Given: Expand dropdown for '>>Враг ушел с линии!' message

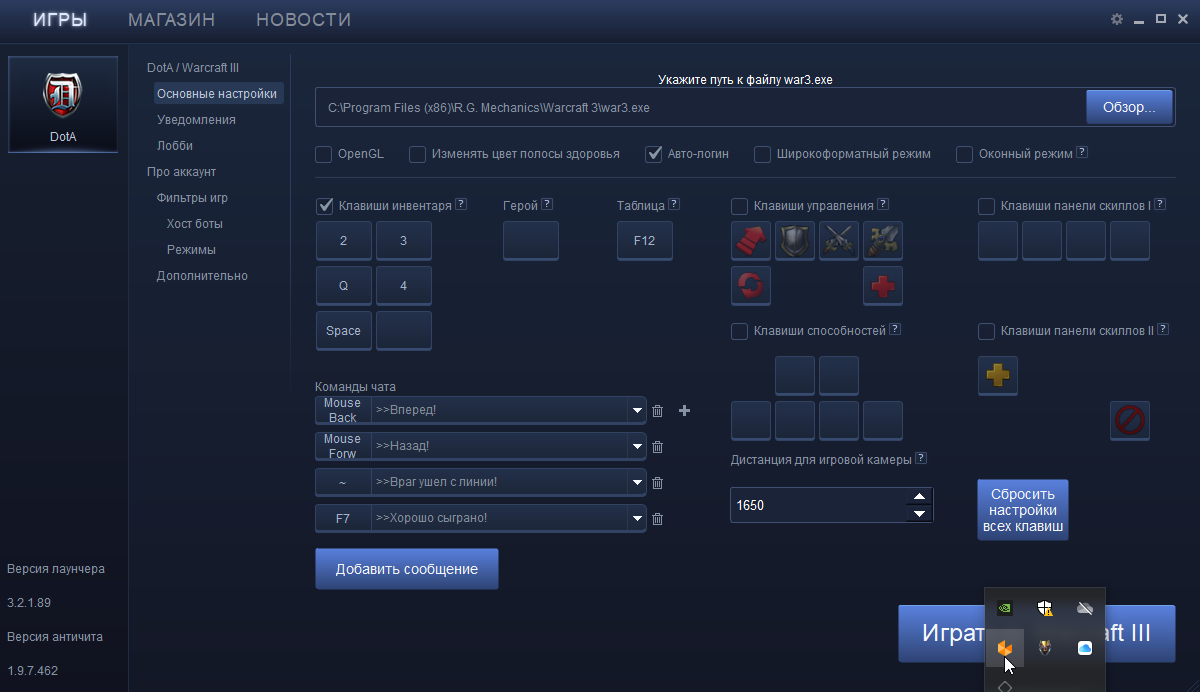Looking at the screenshot, I should point(637,483).
